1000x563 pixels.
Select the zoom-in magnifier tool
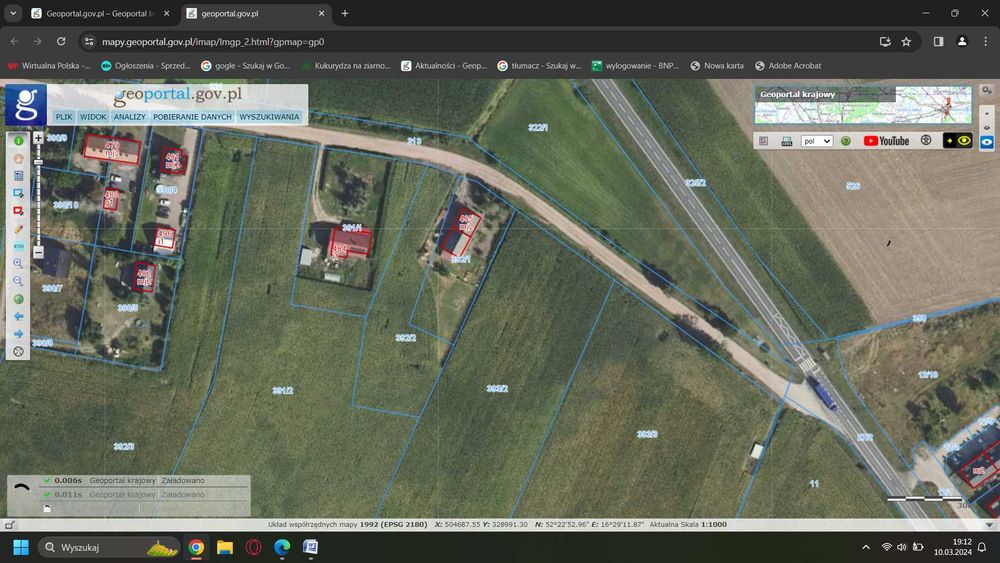pyautogui.click(x=18, y=263)
